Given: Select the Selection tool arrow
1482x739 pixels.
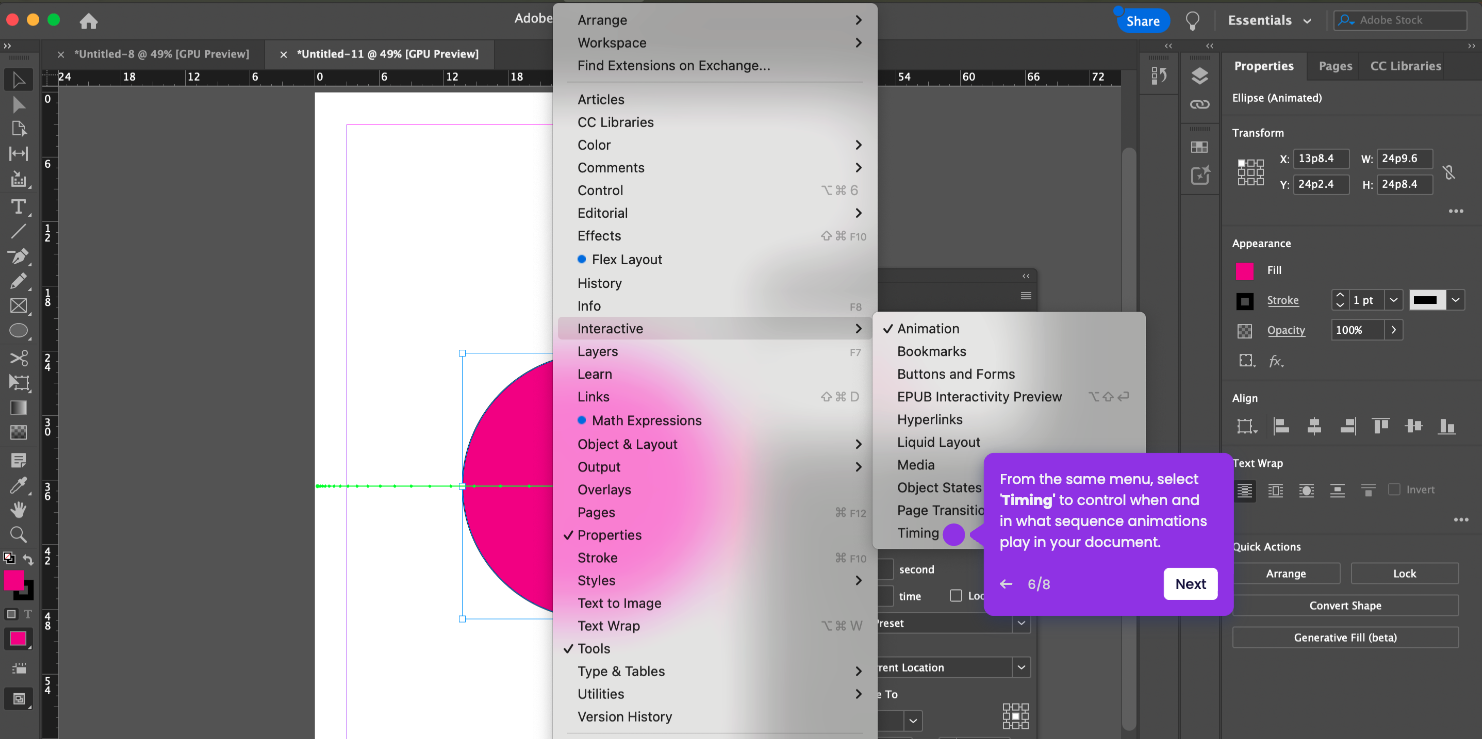Looking at the screenshot, I should (x=18, y=79).
